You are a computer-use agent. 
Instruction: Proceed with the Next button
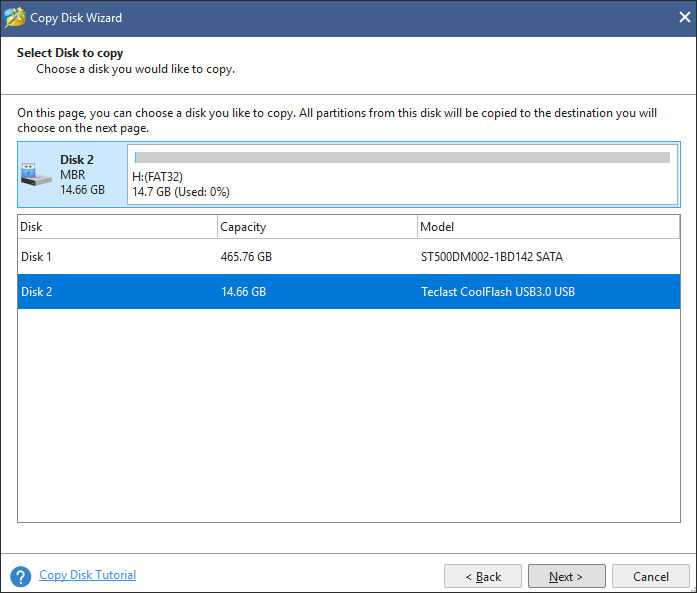coord(566,576)
